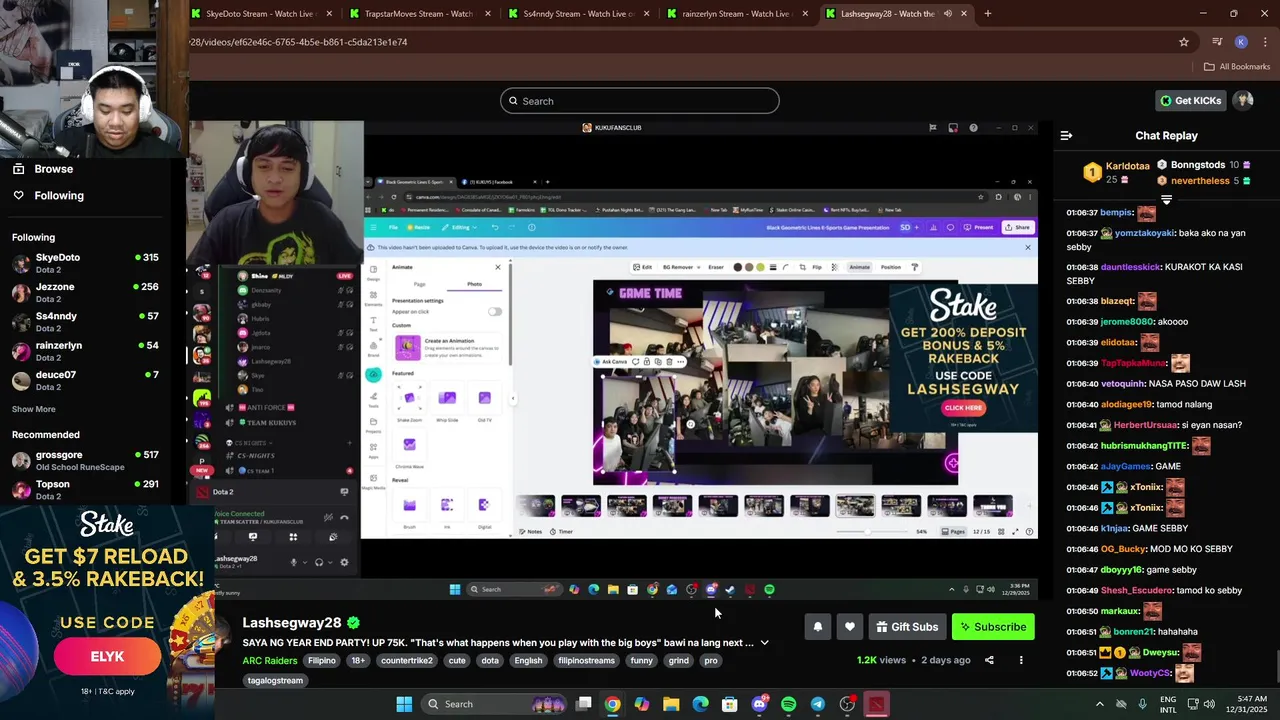This screenshot has width=1280, height=720.
Task: Close the Lashsegway28 browser tab
Action: coord(964,14)
